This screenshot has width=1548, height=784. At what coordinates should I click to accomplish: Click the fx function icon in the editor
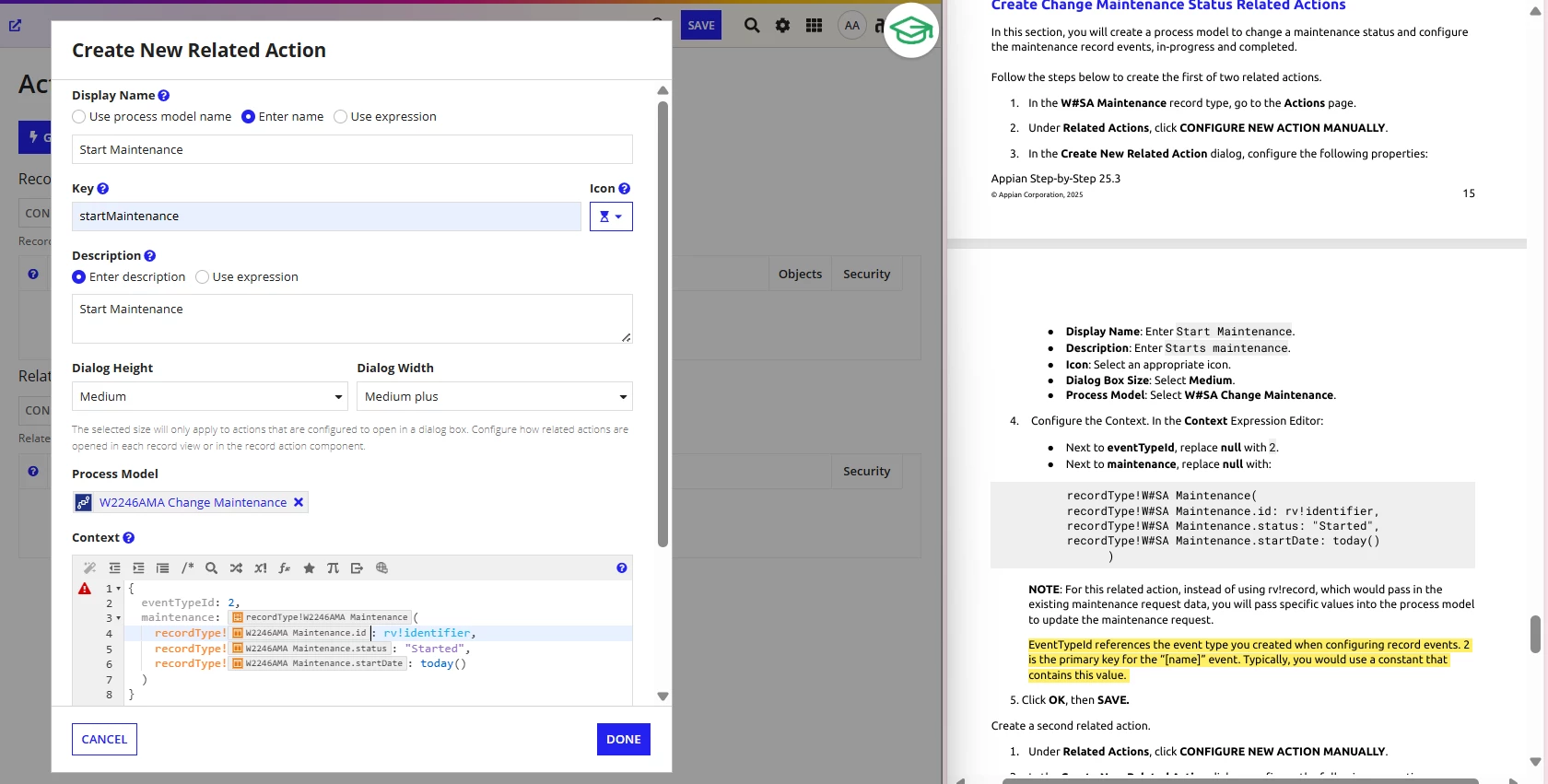point(285,568)
